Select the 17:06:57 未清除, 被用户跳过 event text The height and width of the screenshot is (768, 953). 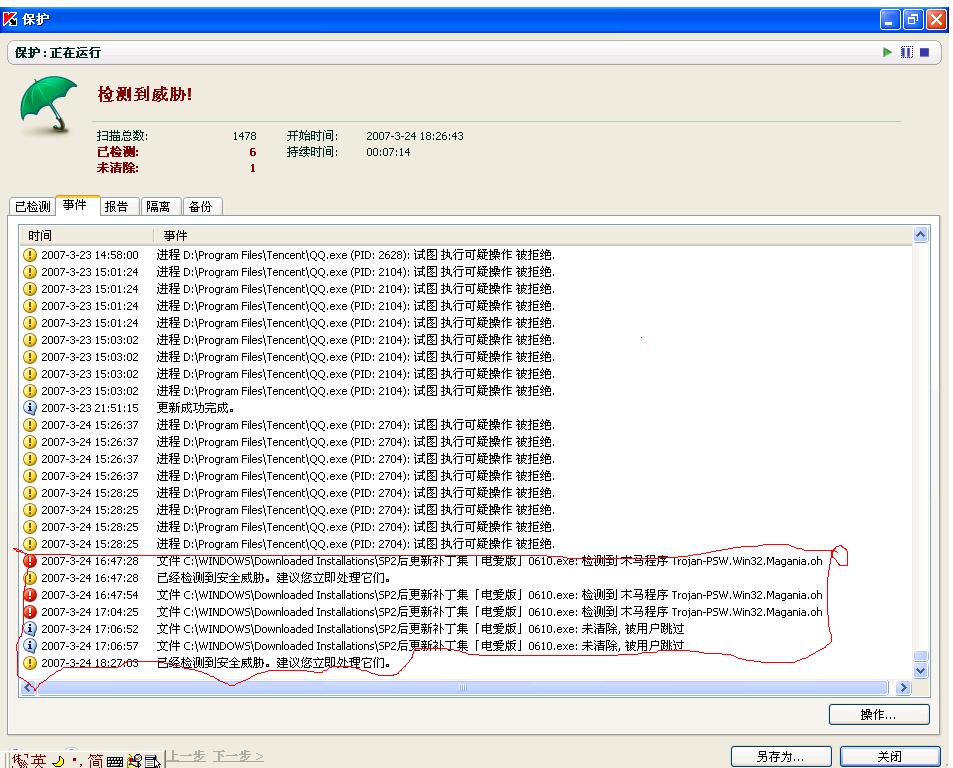click(x=421, y=646)
